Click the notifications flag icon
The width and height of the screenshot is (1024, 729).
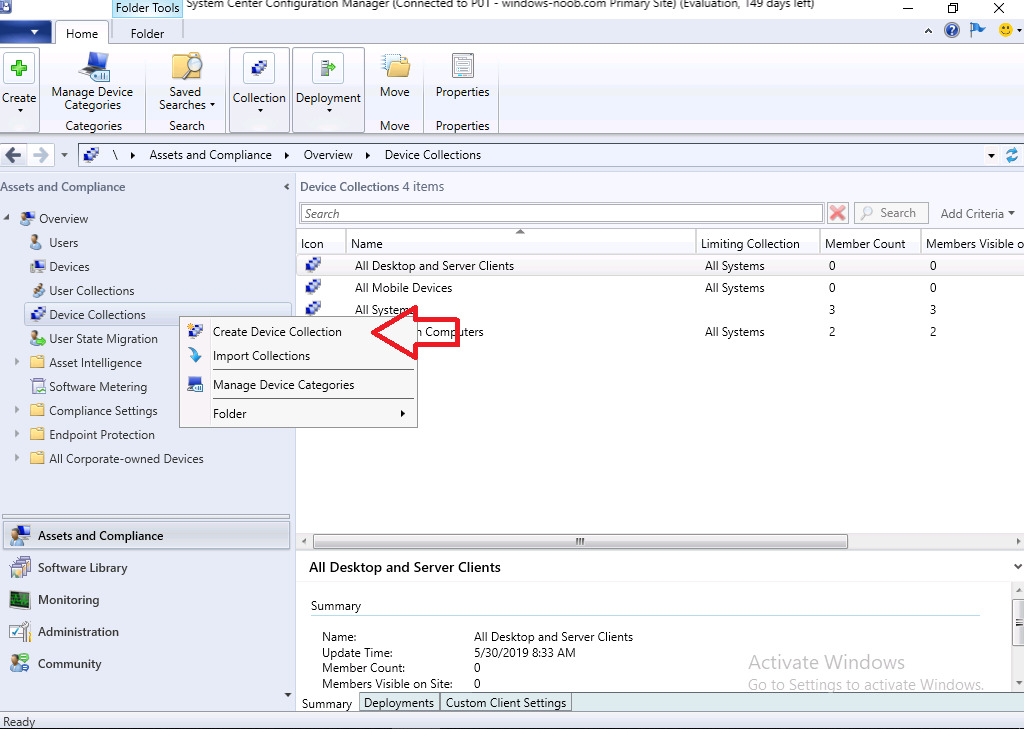coord(978,30)
